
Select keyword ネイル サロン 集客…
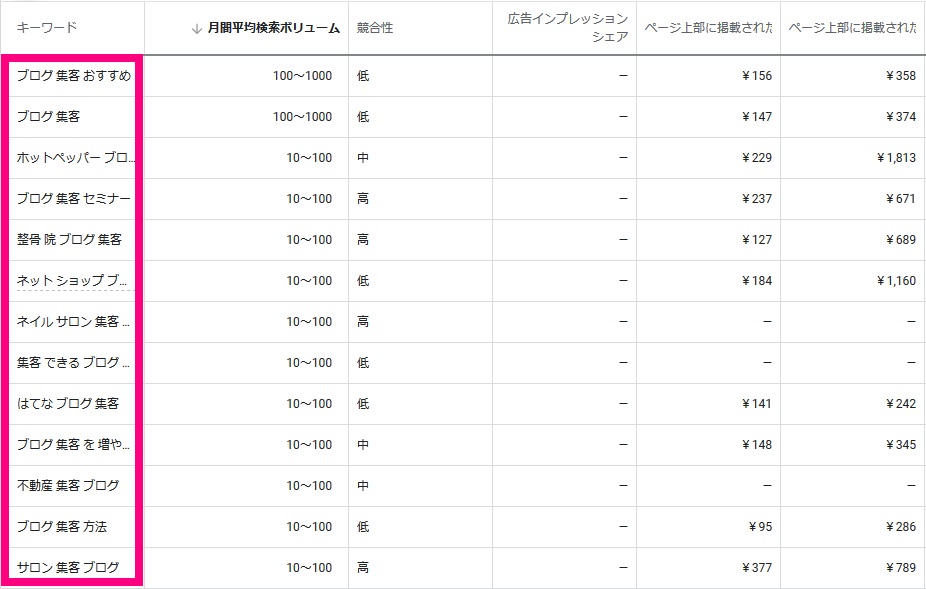[x=74, y=322]
